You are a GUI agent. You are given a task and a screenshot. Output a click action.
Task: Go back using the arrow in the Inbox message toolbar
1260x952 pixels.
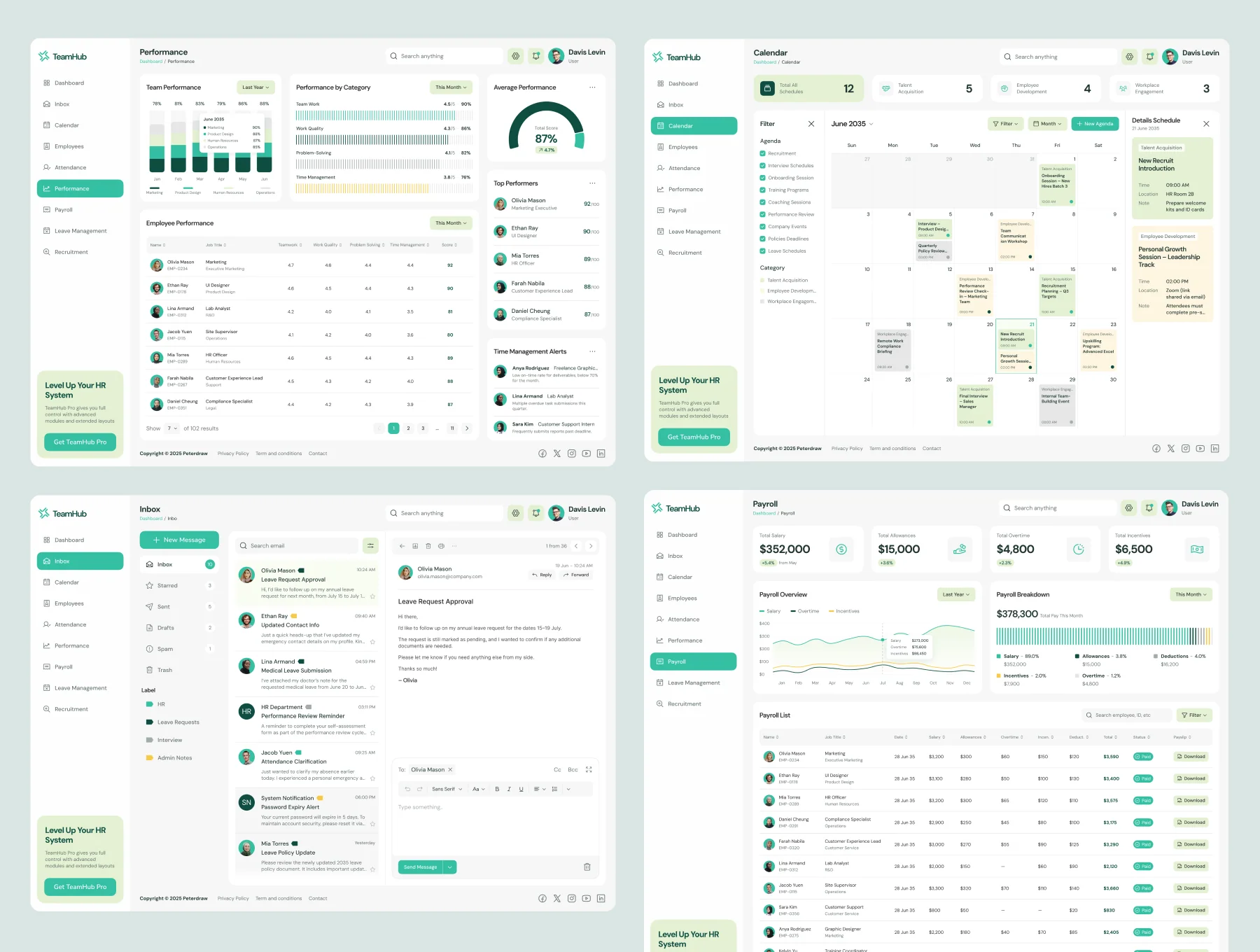point(402,546)
